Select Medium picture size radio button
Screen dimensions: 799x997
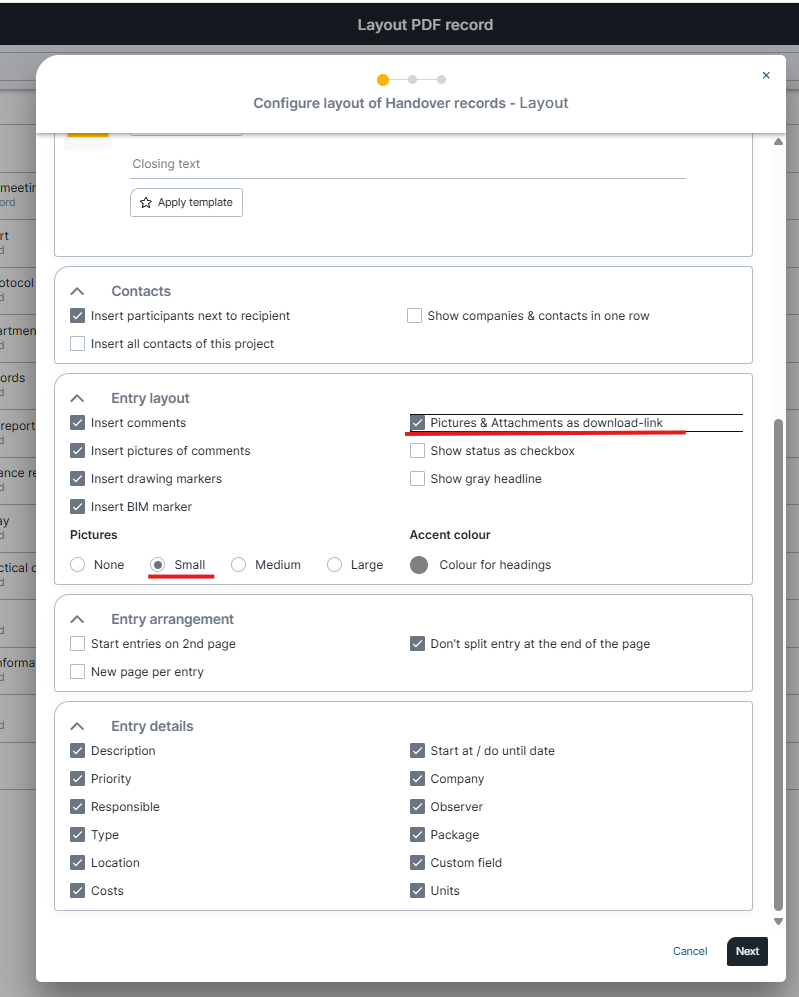(239, 565)
